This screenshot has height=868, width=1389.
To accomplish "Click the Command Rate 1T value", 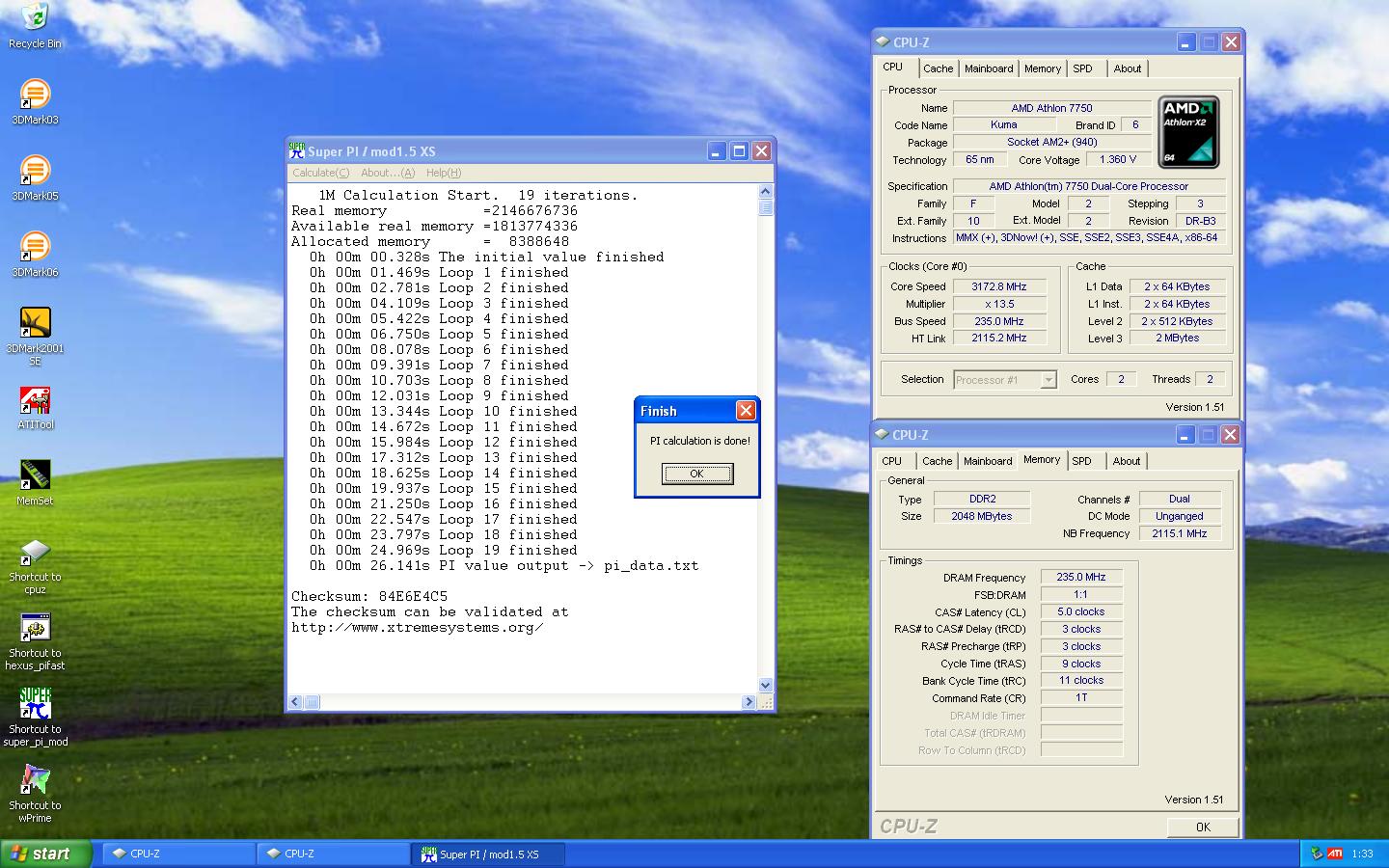I will [1081, 697].
